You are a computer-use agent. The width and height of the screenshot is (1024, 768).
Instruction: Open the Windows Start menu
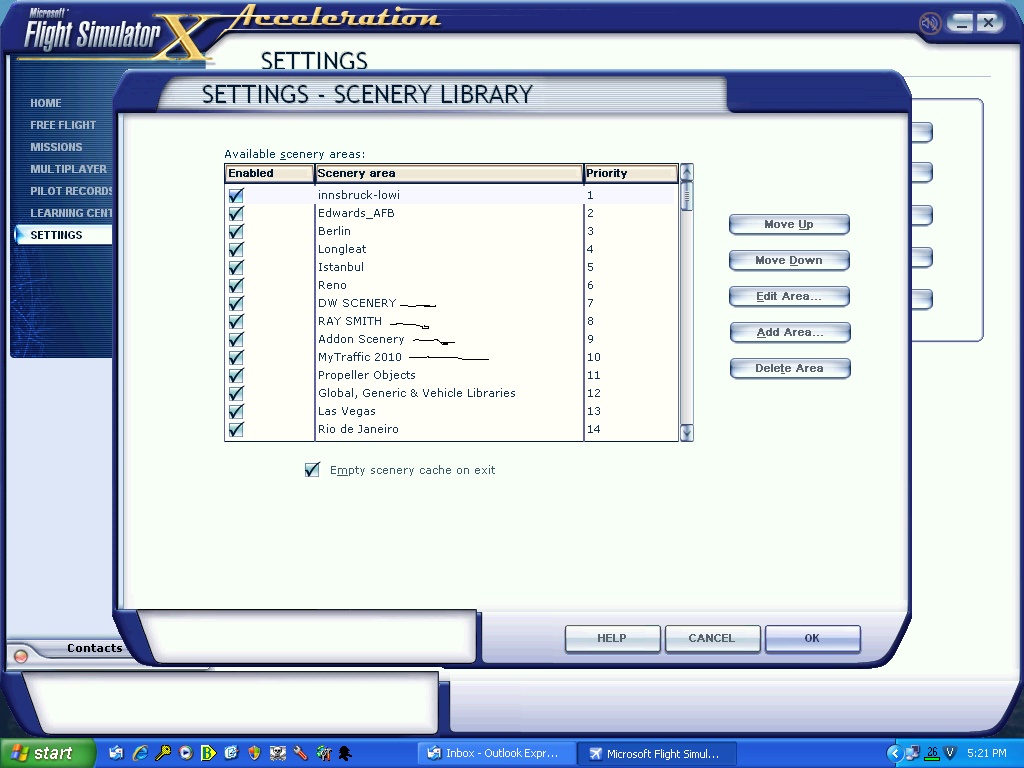(48, 753)
